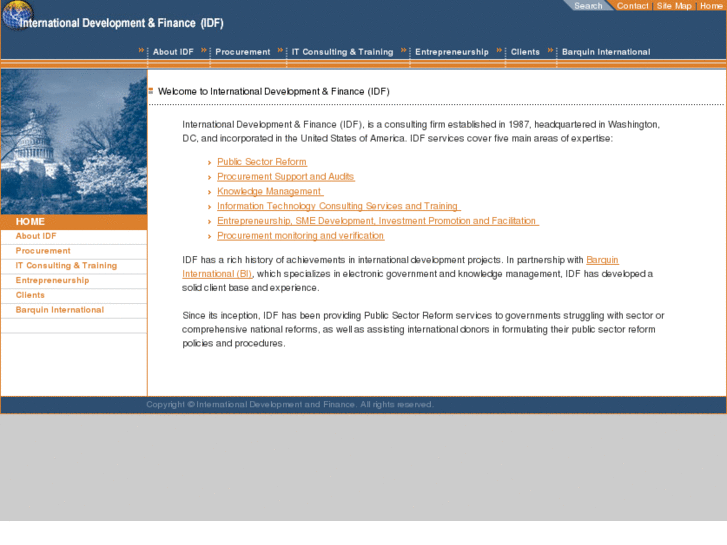Screen dimensions: 727x545
Task: Open About IDF in left sidebar
Action: coord(36,236)
